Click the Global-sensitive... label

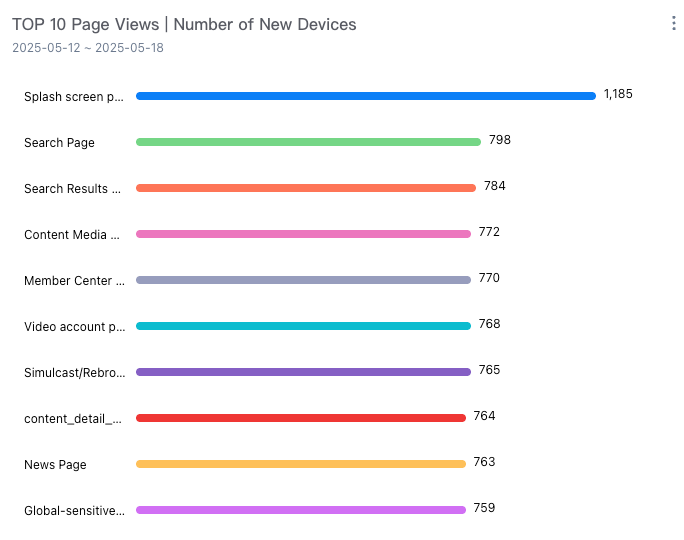(x=74, y=510)
